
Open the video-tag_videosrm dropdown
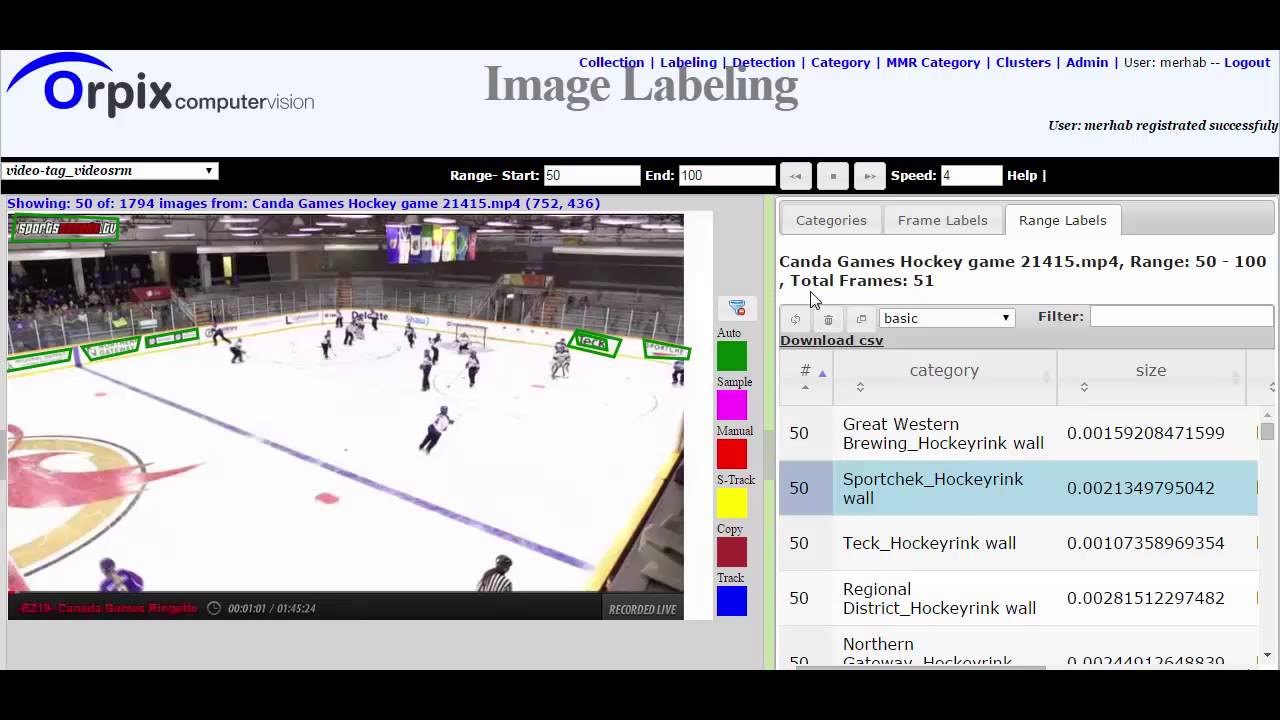[109, 171]
